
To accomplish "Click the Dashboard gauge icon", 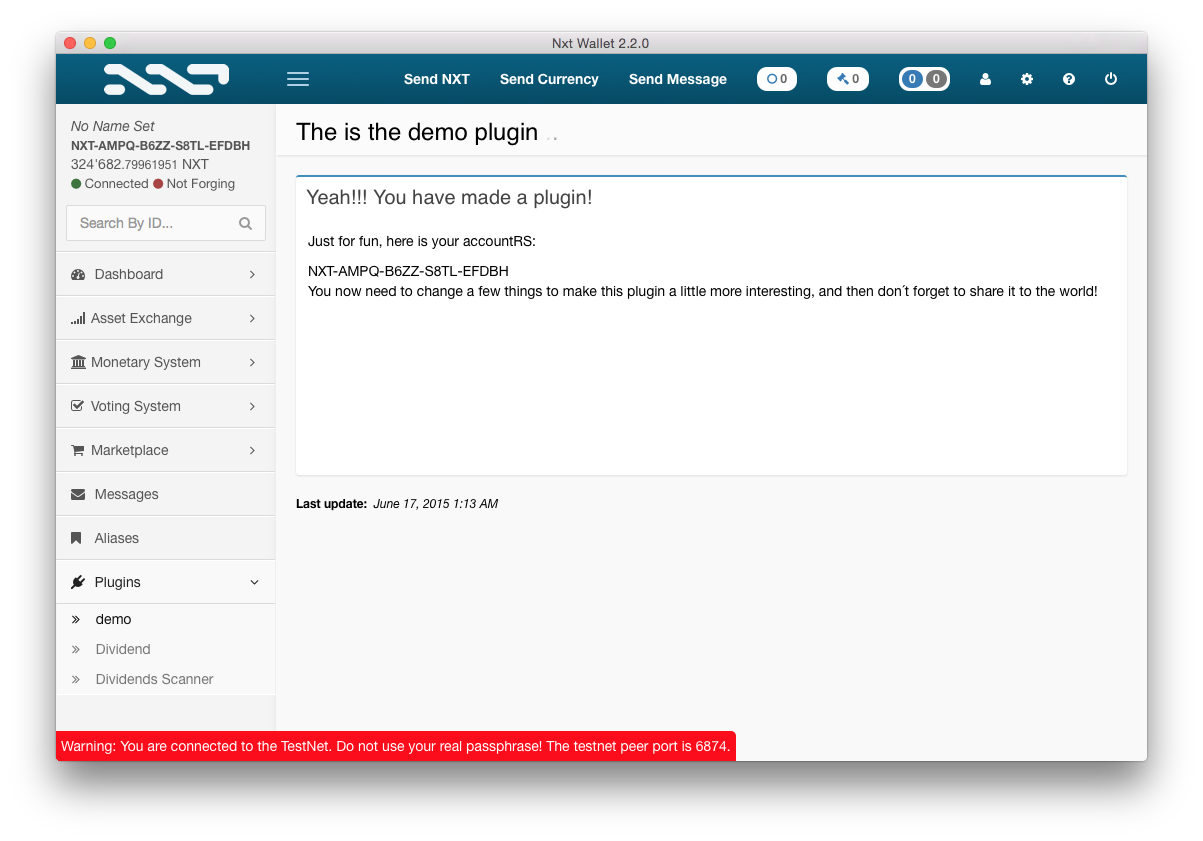I will (x=78, y=274).
